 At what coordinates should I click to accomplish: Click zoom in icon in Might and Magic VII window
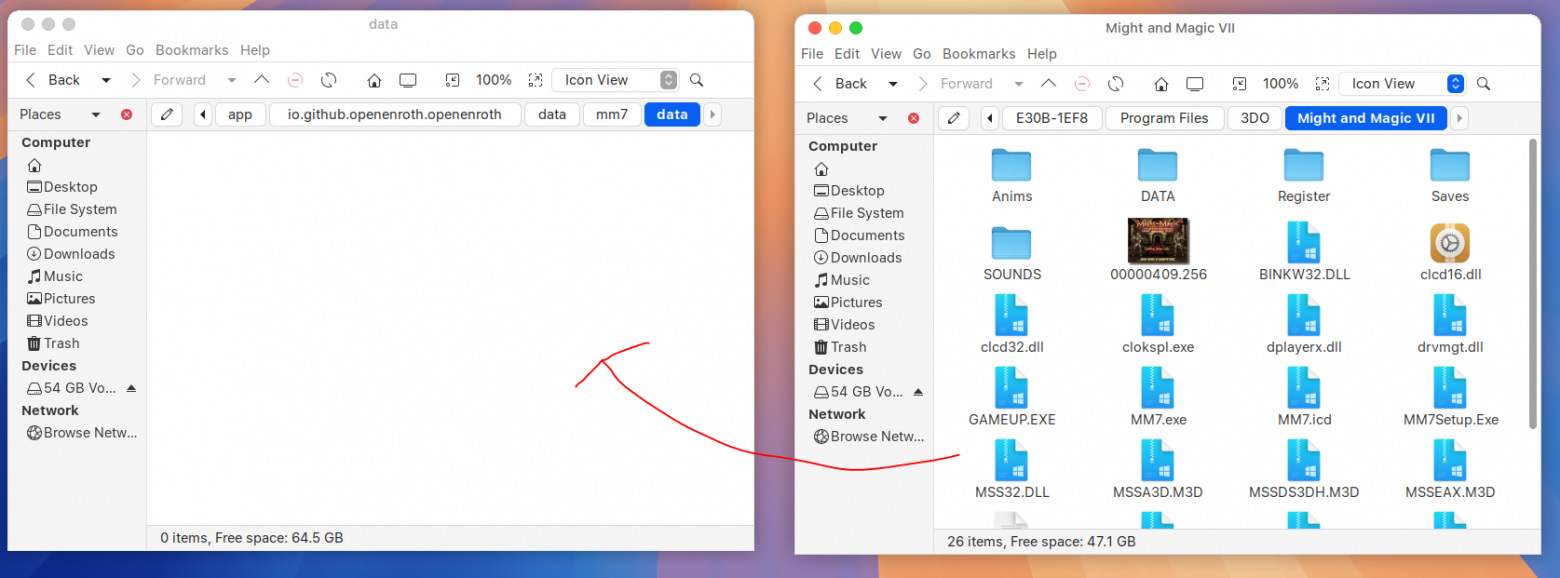[1322, 84]
